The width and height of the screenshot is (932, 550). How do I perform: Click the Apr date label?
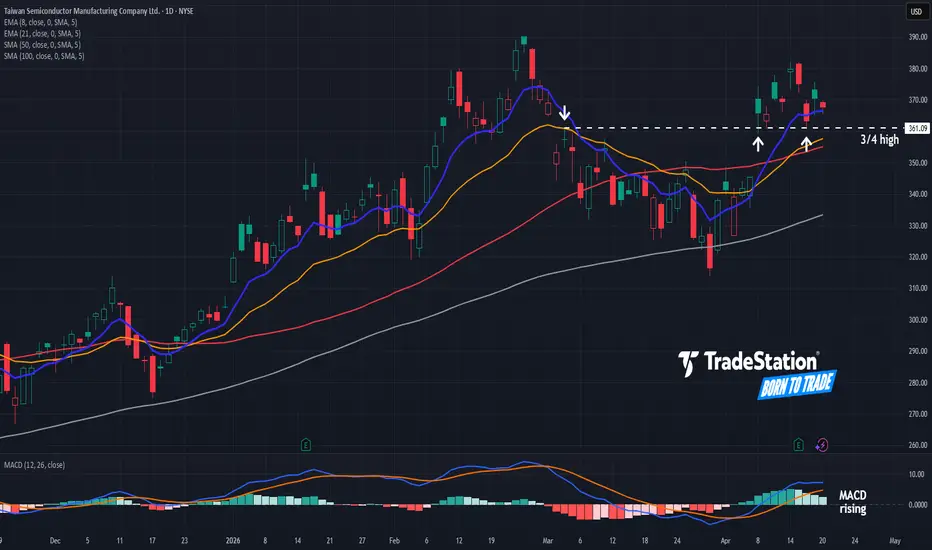[x=725, y=540]
